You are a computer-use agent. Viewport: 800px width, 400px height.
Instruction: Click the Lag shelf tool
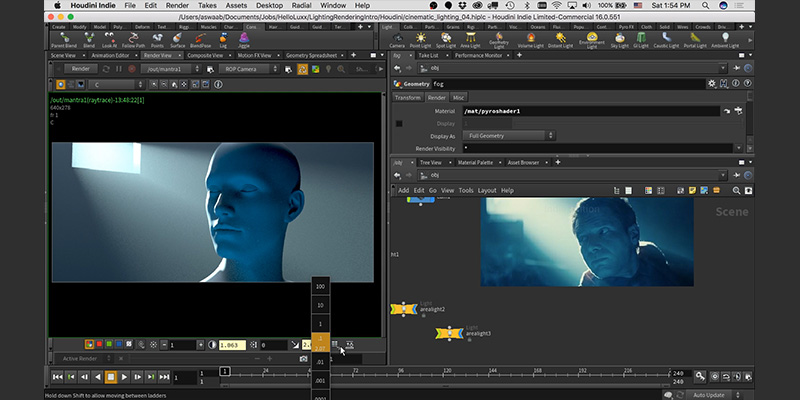[223, 40]
